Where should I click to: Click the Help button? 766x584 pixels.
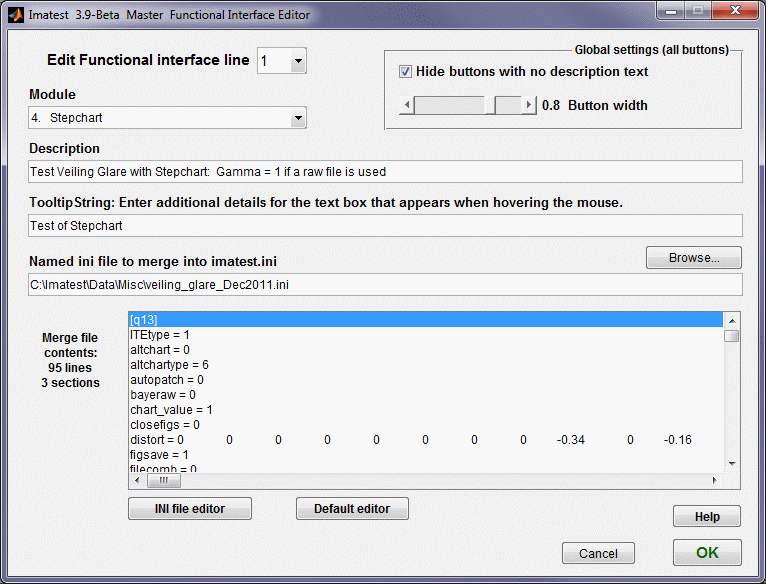click(707, 517)
